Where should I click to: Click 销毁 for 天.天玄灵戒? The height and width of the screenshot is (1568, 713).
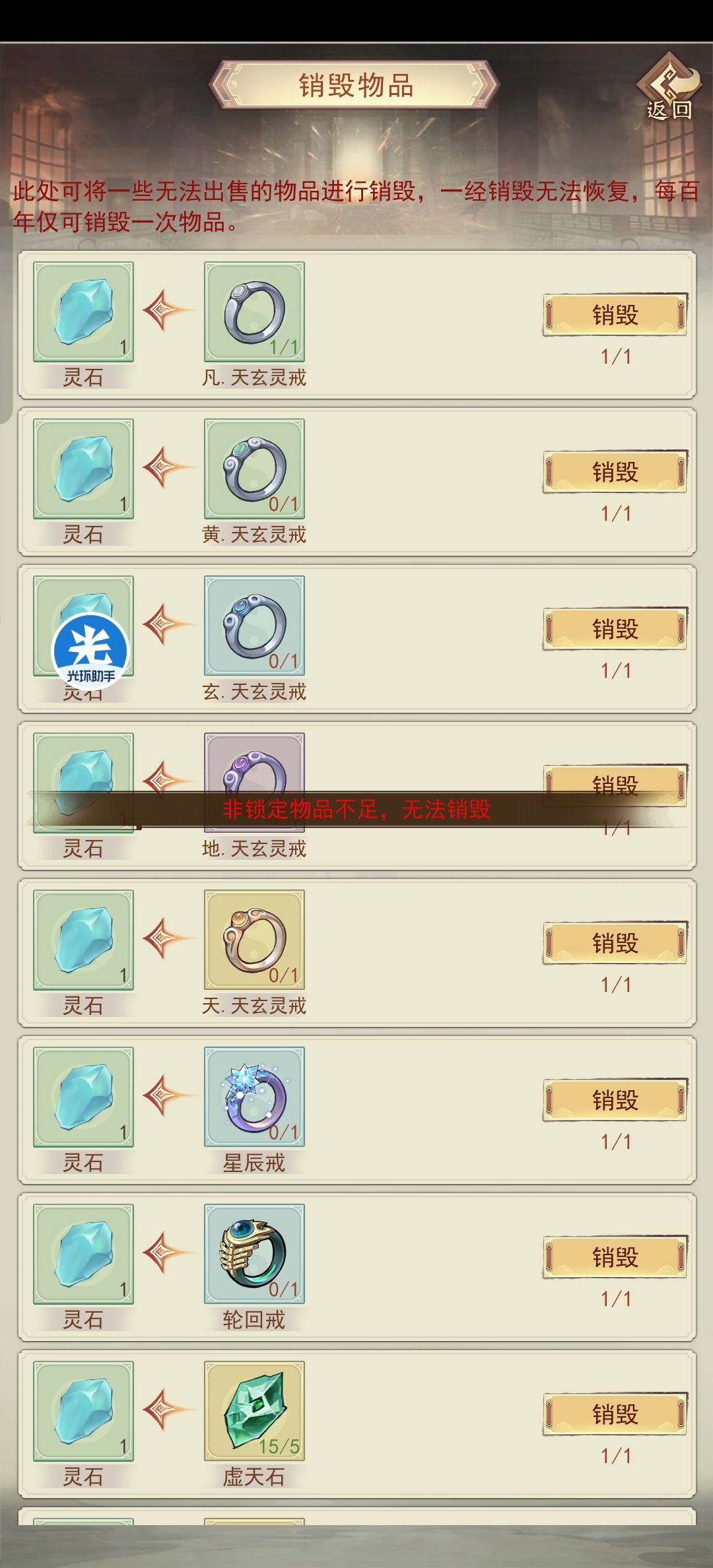click(x=615, y=943)
